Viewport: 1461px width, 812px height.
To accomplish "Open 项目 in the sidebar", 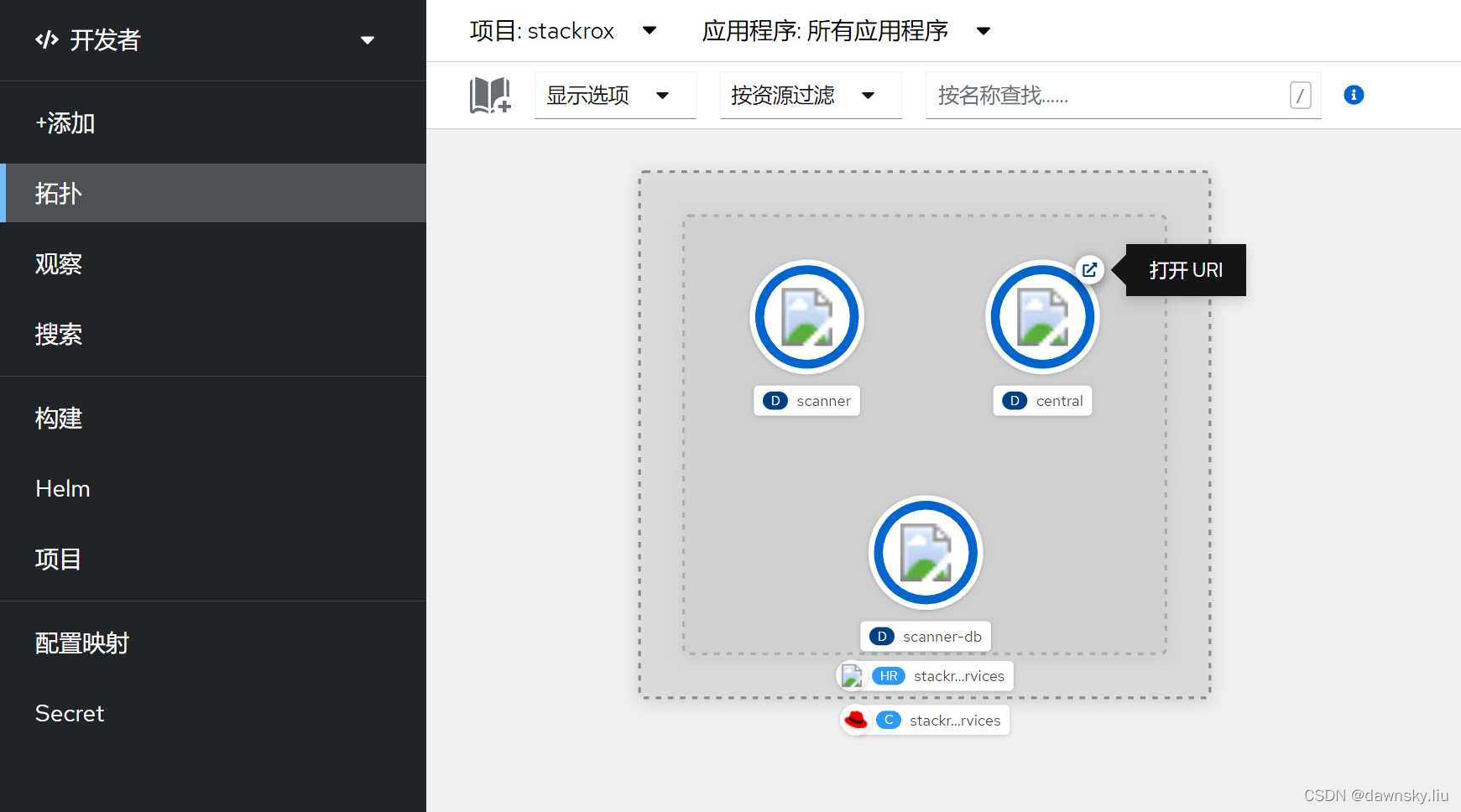I will [213, 559].
